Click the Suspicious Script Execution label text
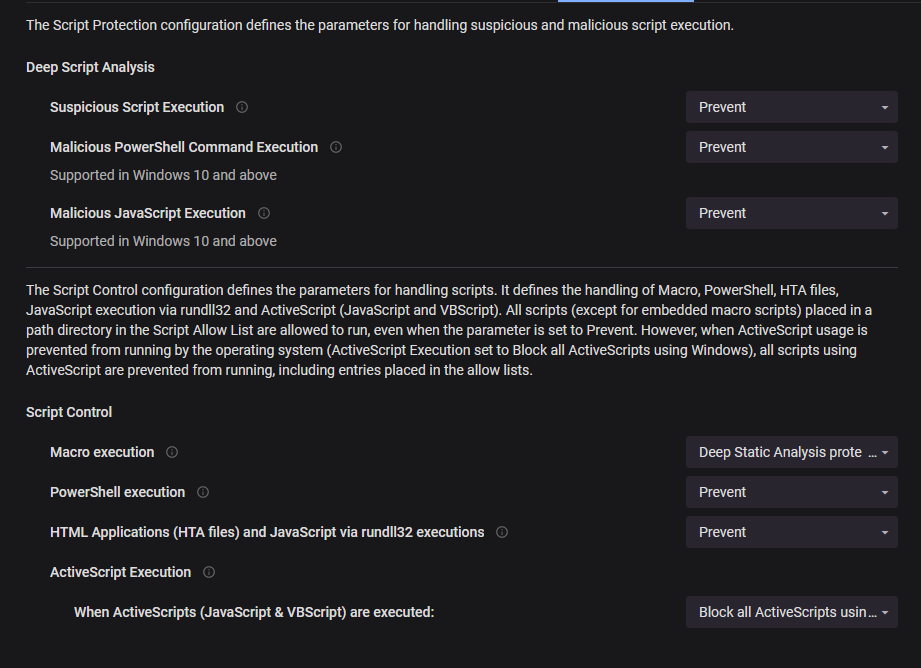The image size is (921, 668). (x=137, y=107)
